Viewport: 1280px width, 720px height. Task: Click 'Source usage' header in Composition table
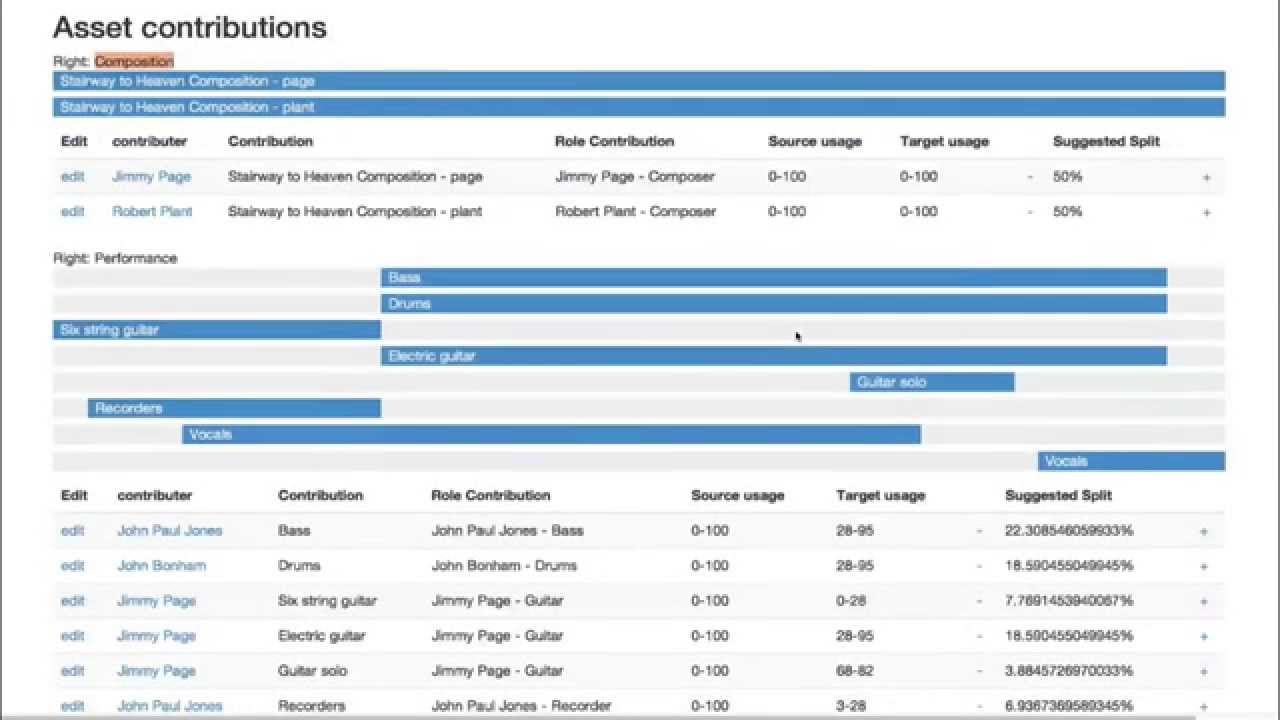click(x=815, y=141)
